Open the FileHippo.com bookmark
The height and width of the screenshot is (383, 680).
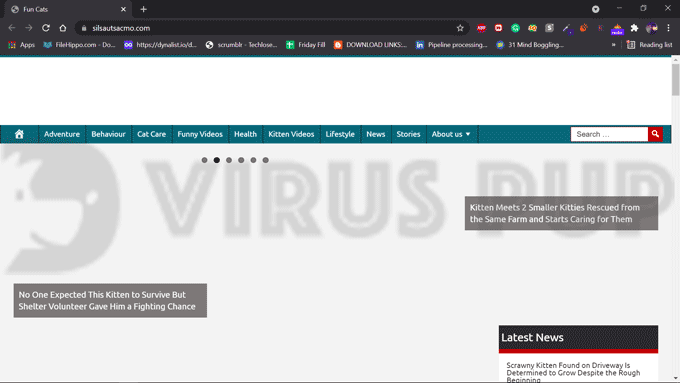(79, 45)
